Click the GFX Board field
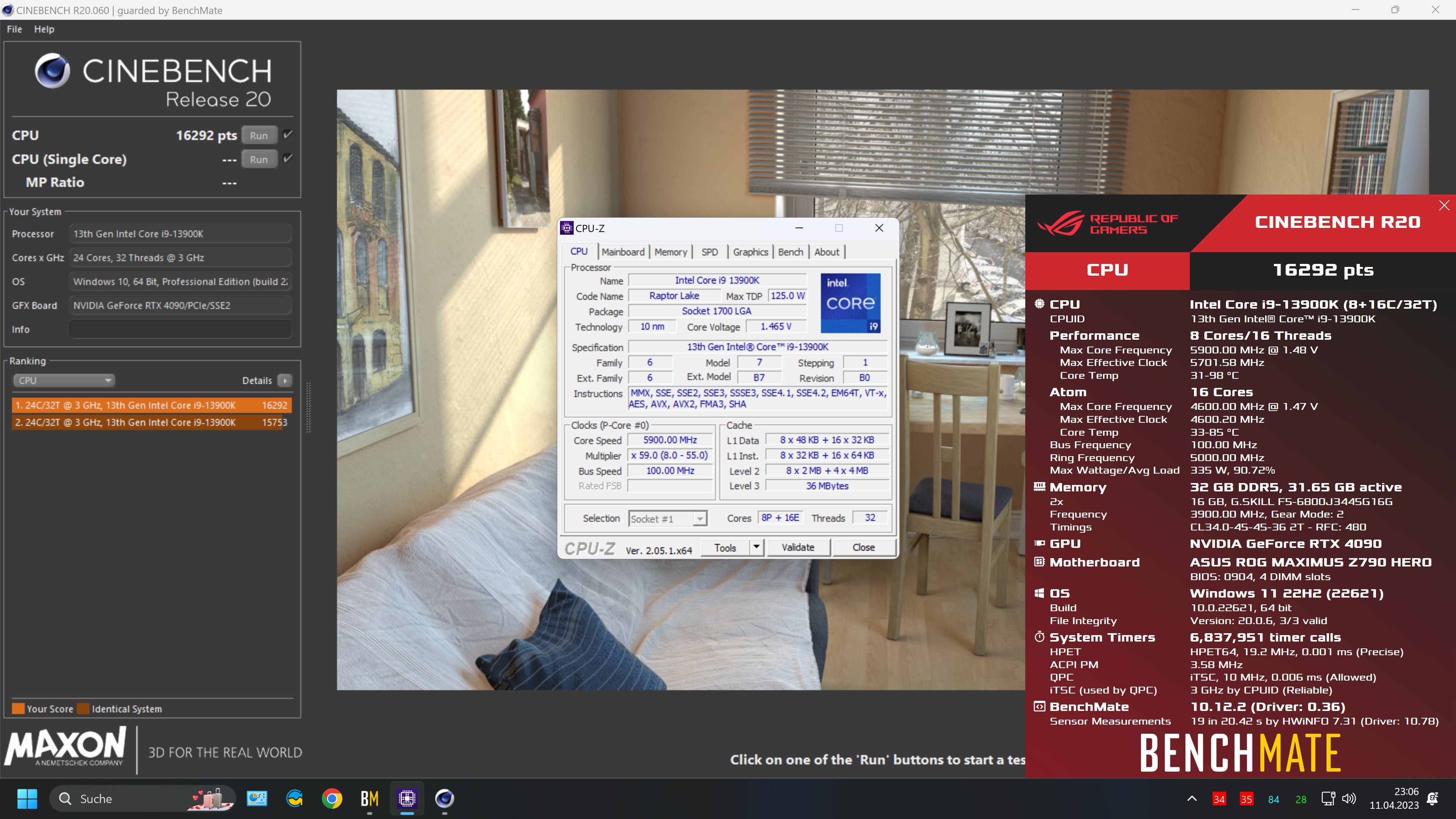Screen dimensions: 1456x819 tap(180, 305)
